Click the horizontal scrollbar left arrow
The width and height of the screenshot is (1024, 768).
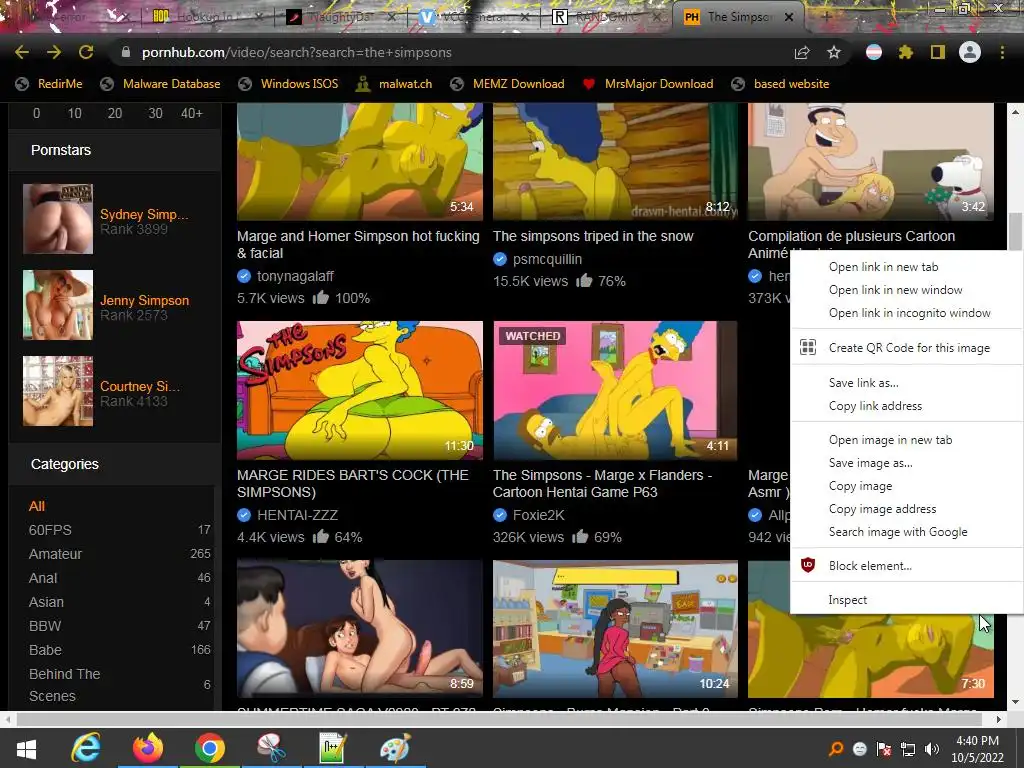7,719
